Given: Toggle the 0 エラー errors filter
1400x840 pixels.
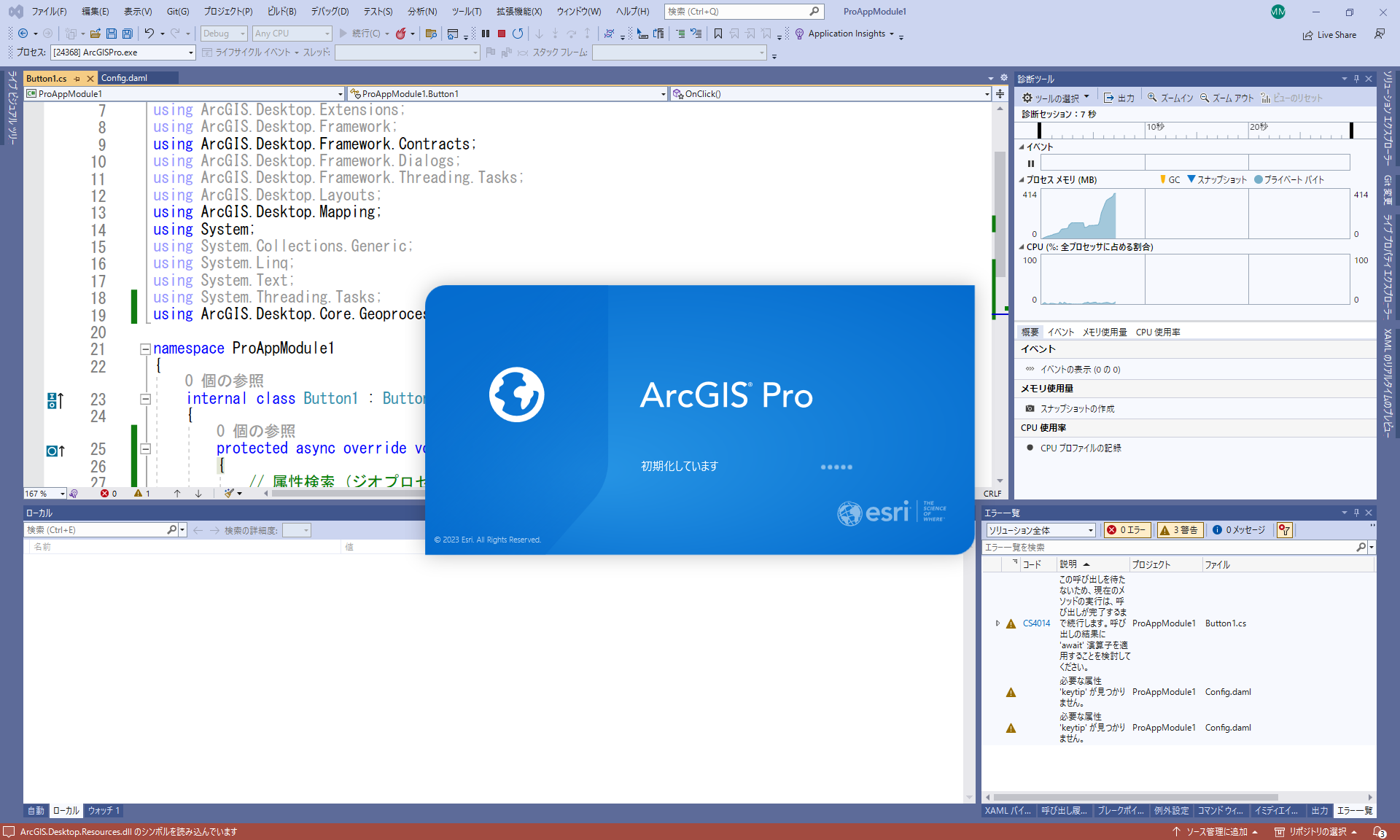Looking at the screenshot, I should click(x=1126, y=530).
